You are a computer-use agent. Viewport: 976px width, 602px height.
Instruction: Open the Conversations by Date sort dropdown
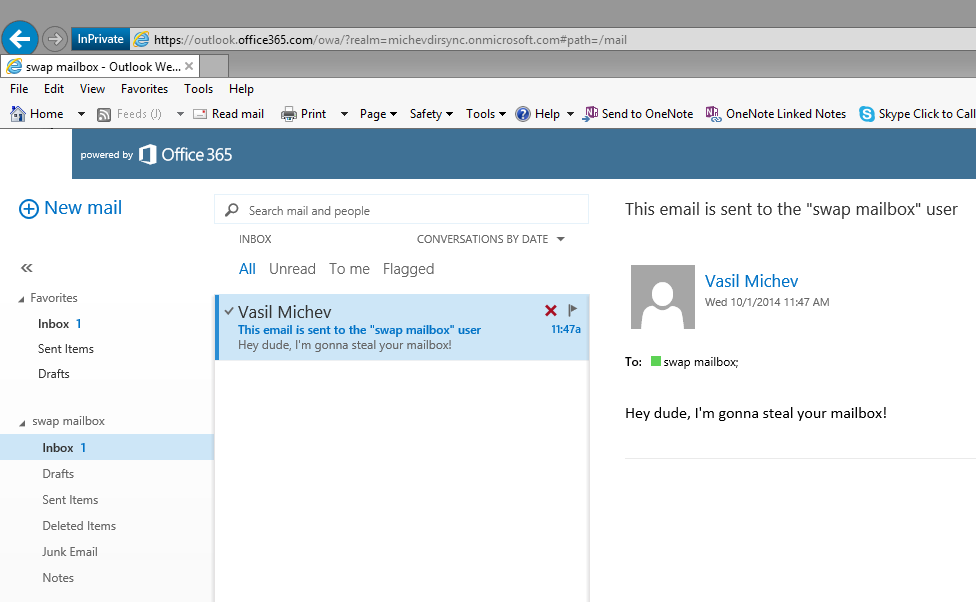(490, 239)
